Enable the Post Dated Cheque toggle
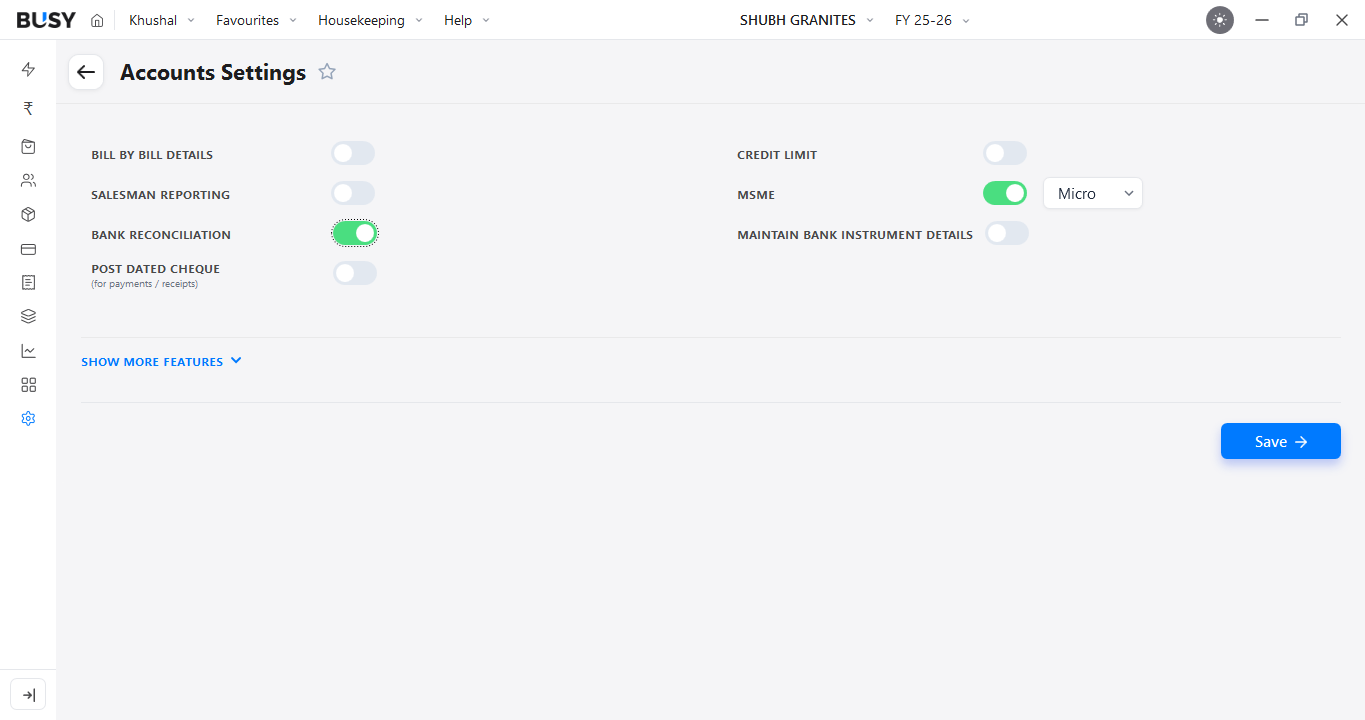This screenshot has width=1365, height=720. [x=355, y=273]
